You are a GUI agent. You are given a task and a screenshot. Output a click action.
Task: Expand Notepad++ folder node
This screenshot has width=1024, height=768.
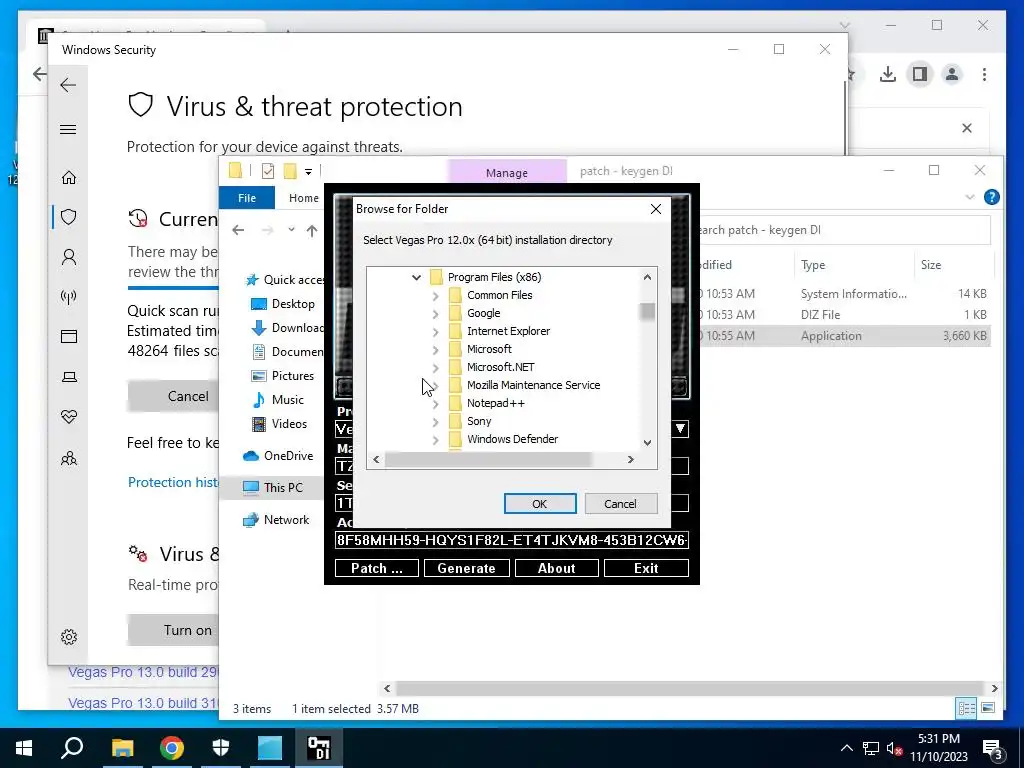coord(435,404)
